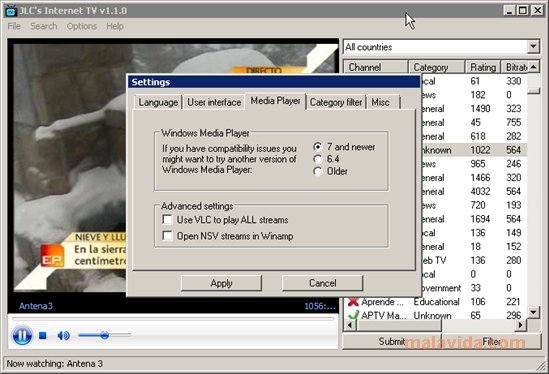549x374 pixels.
Task: Switch to the Language tab
Action: tap(158, 102)
